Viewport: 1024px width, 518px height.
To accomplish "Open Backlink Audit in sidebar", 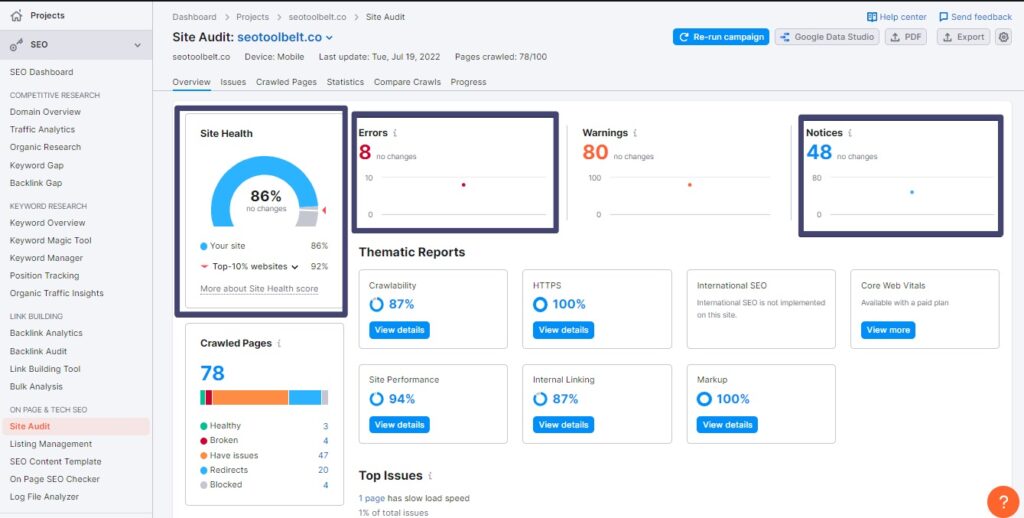I will [39, 351].
